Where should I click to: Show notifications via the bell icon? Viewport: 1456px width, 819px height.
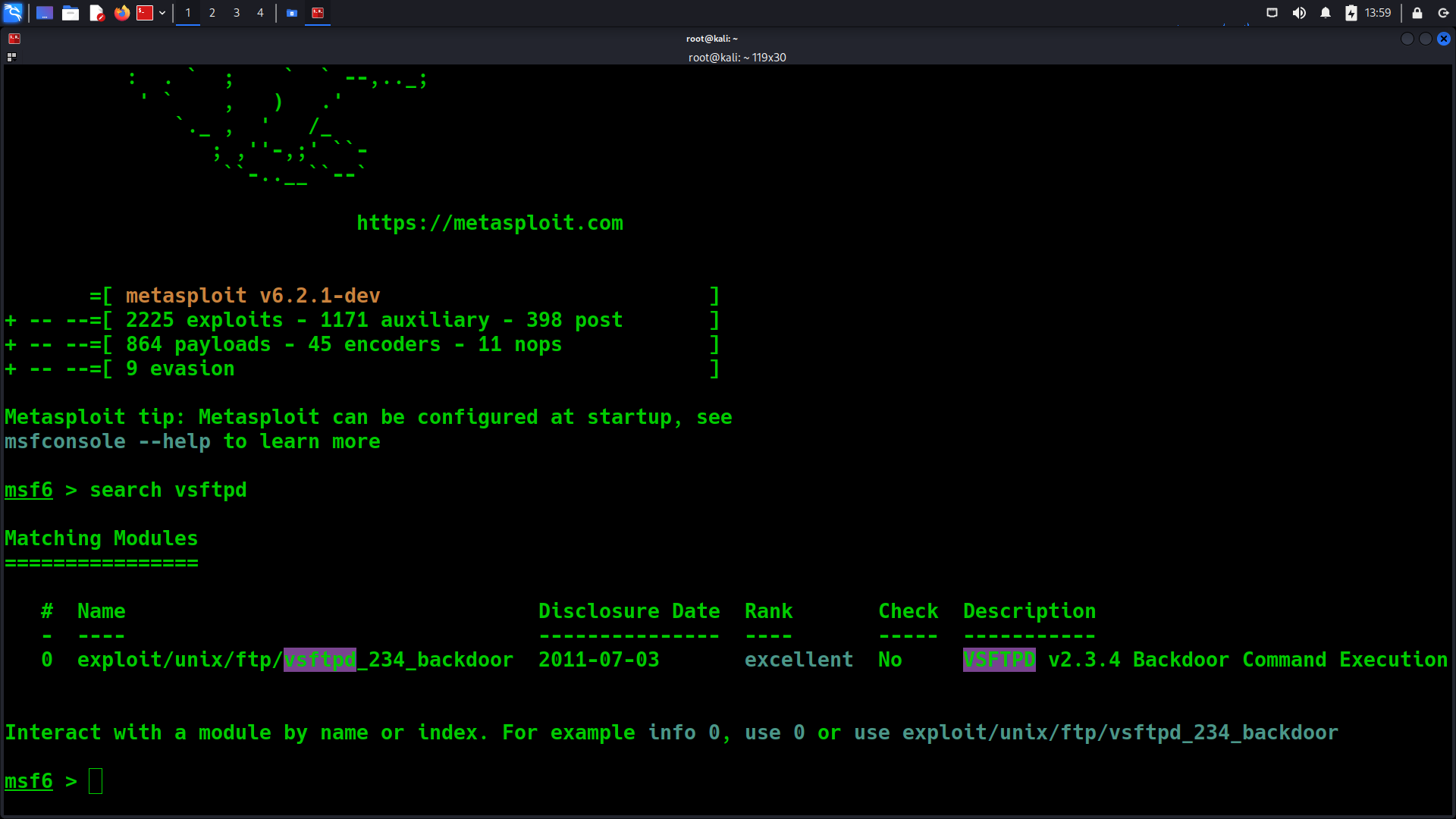1326,13
